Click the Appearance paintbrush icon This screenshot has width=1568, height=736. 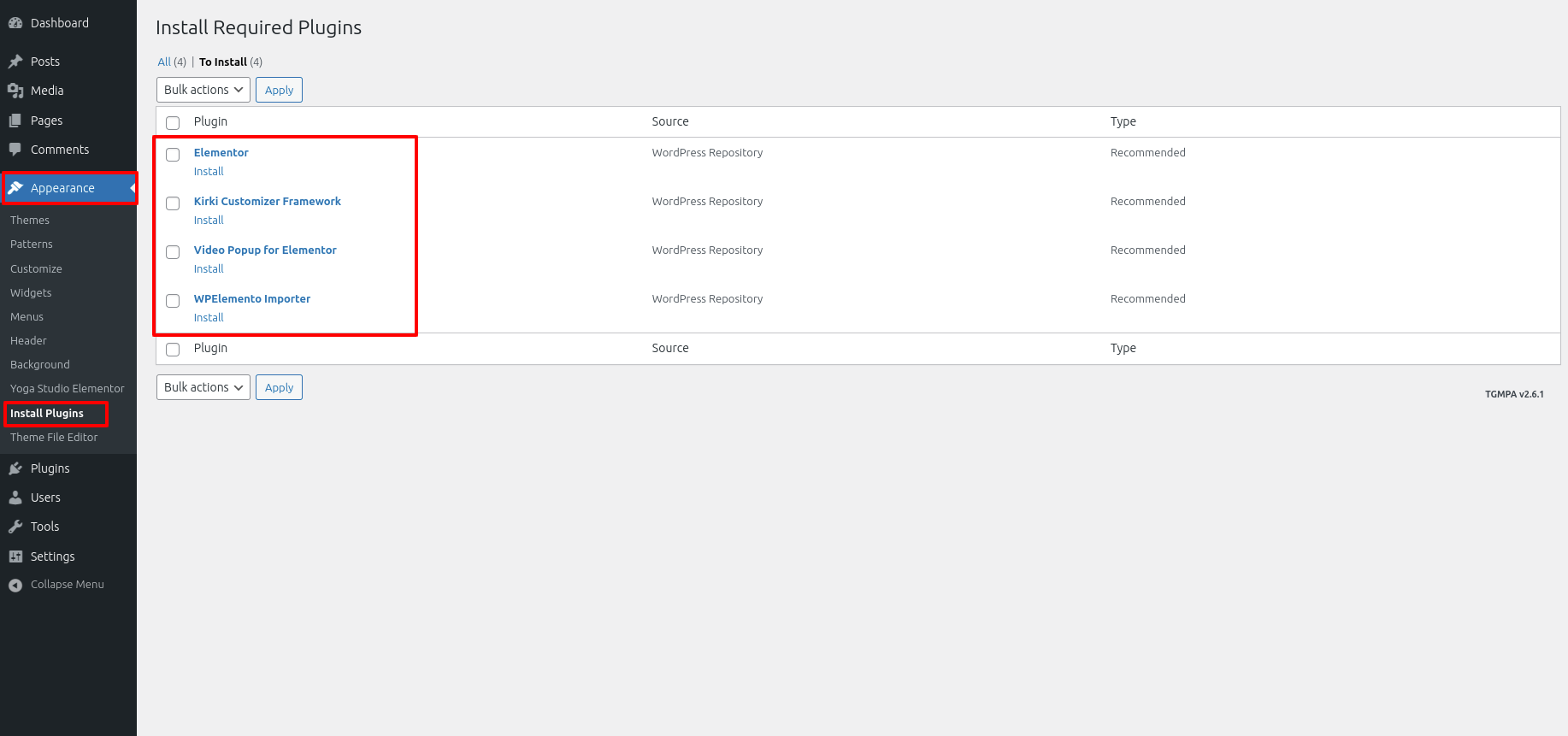(15, 188)
